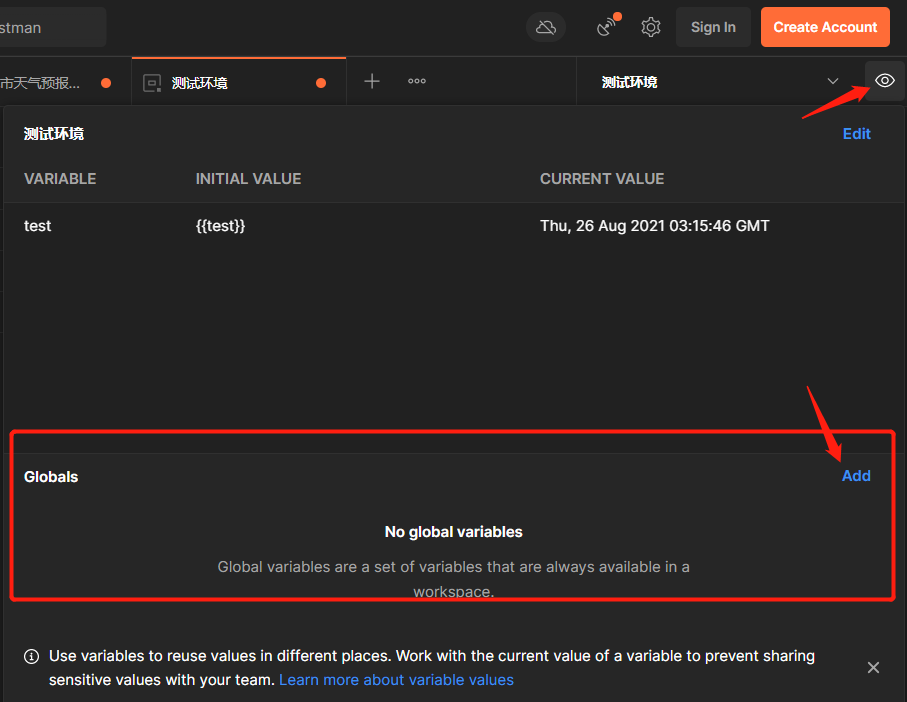Image resolution: width=907 pixels, height=702 pixels.
Task: Select the {{test}} initial value
Action: [x=220, y=226]
